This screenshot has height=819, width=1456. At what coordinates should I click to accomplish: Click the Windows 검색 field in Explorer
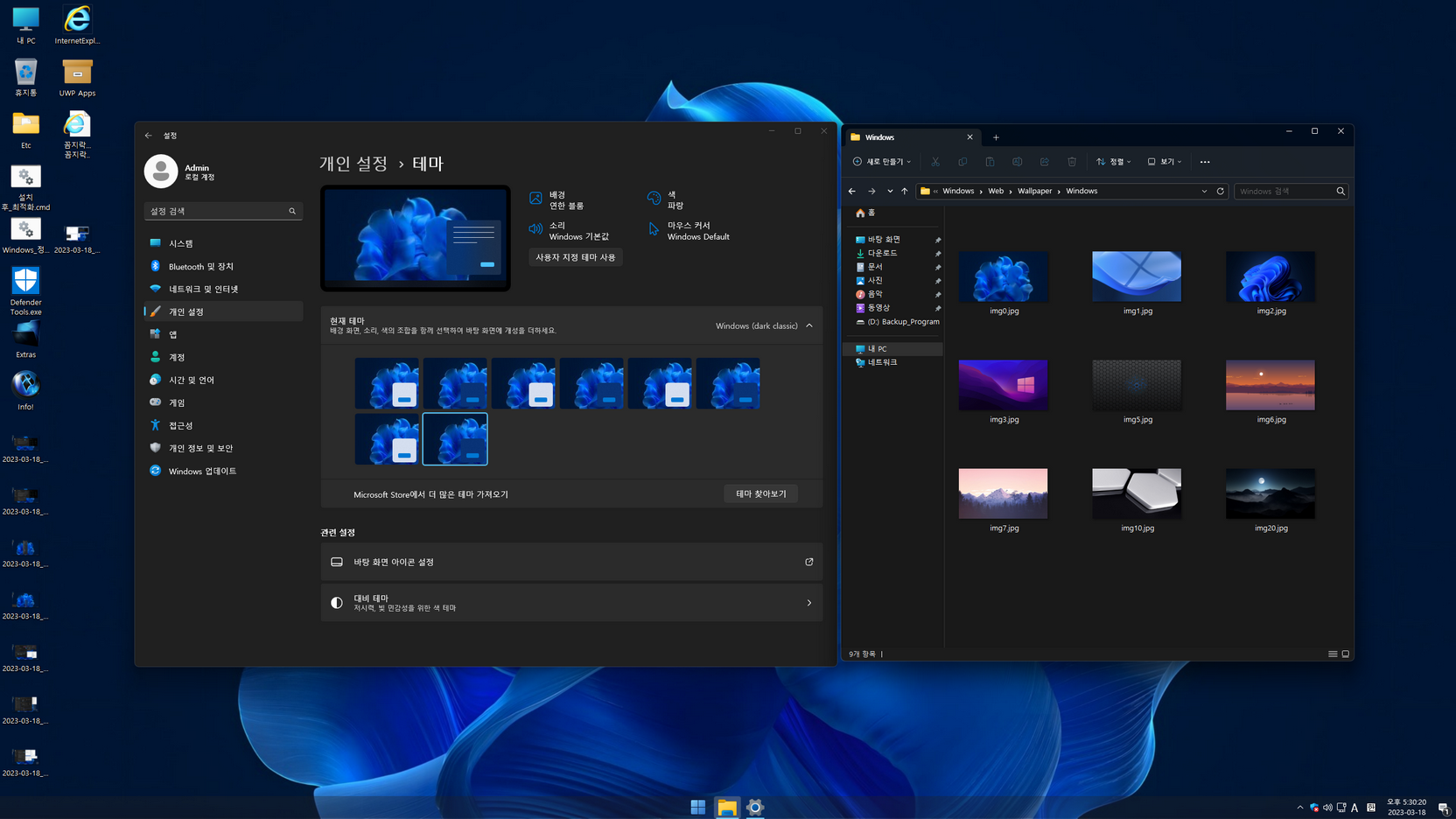pyautogui.click(x=1291, y=191)
